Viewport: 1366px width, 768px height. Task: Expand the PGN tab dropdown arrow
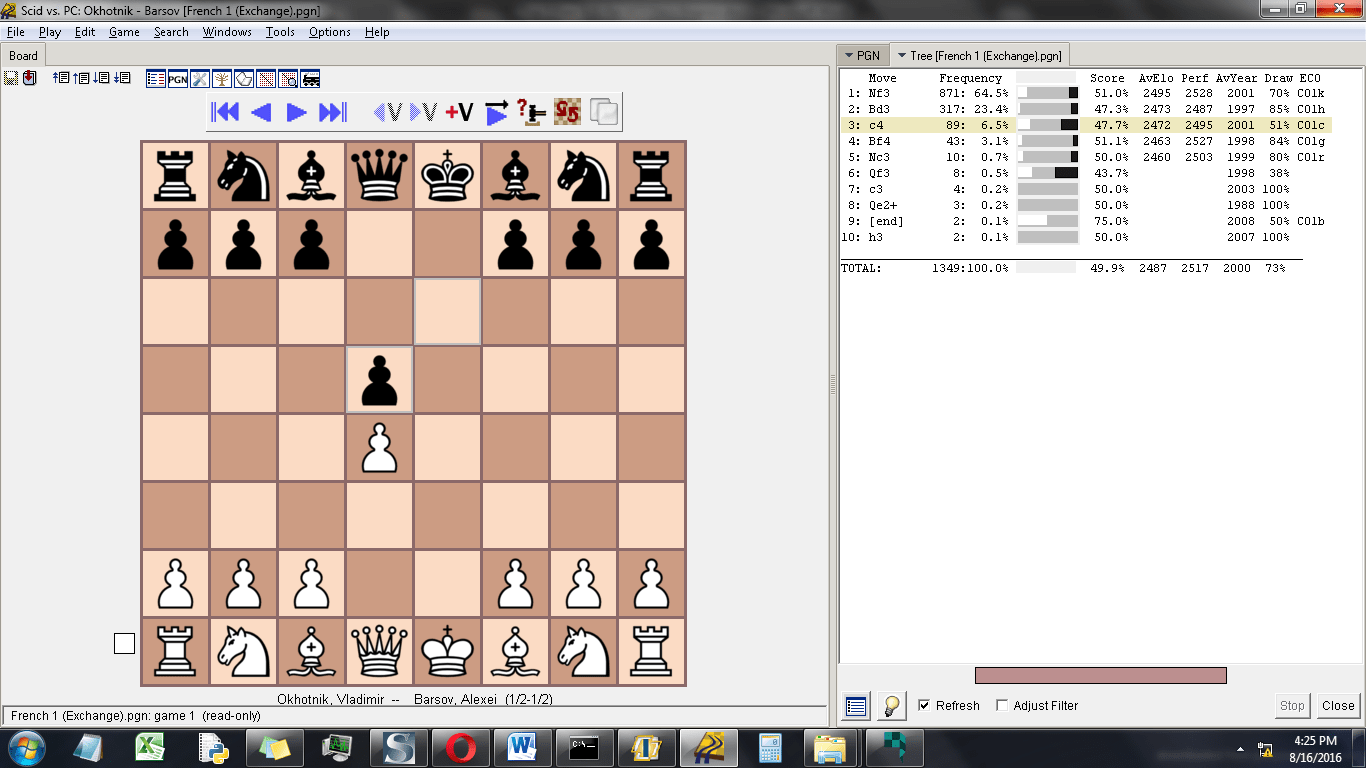click(x=849, y=55)
